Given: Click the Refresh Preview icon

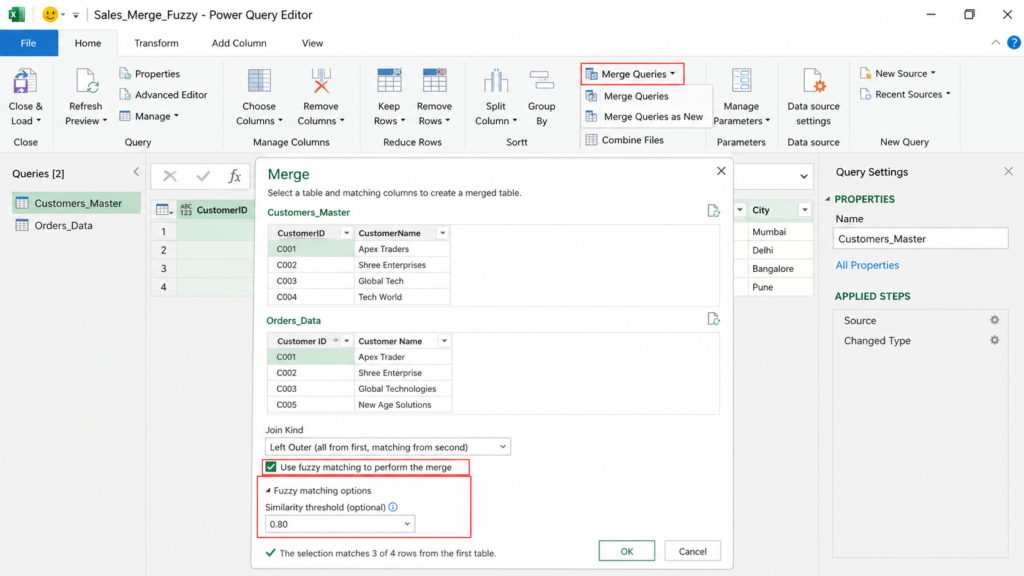Looking at the screenshot, I should point(86,82).
